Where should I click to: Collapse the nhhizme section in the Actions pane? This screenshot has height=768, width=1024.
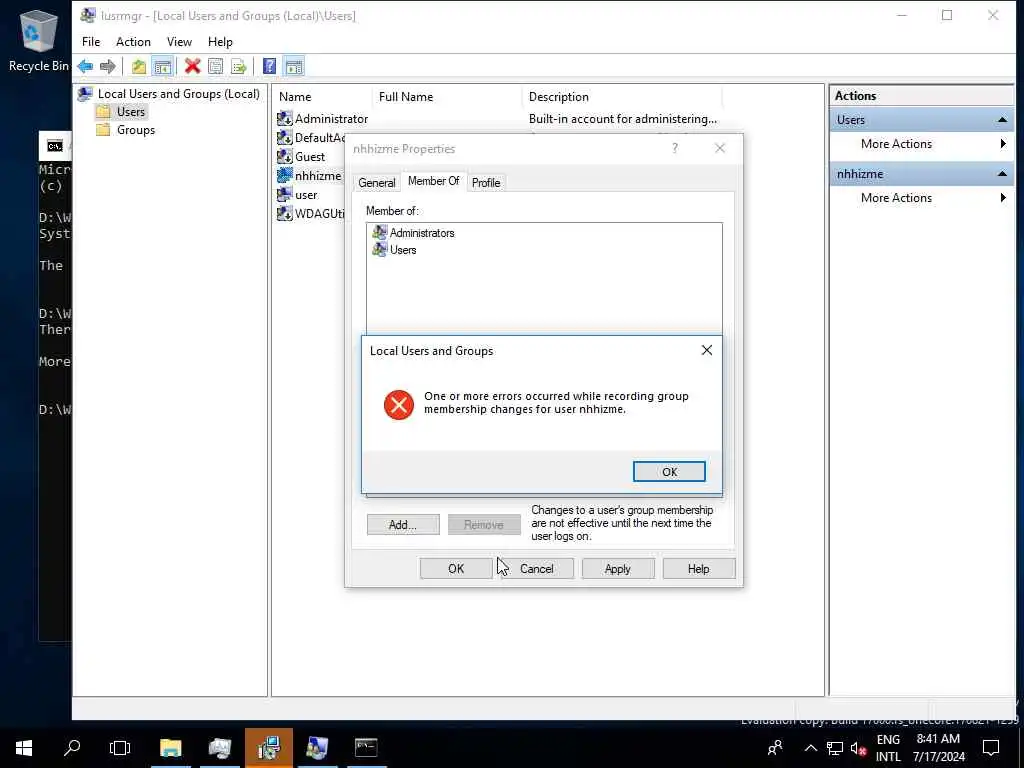[1002, 174]
